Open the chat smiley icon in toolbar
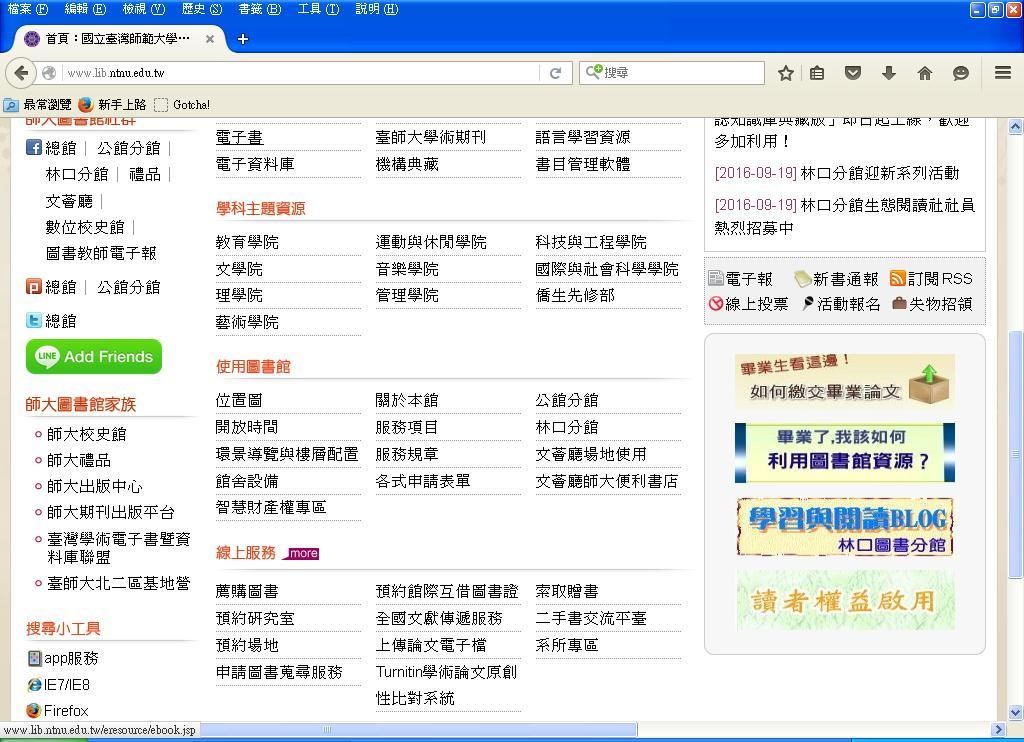The height and width of the screenshot is (742, 1024). pos(961,73)
